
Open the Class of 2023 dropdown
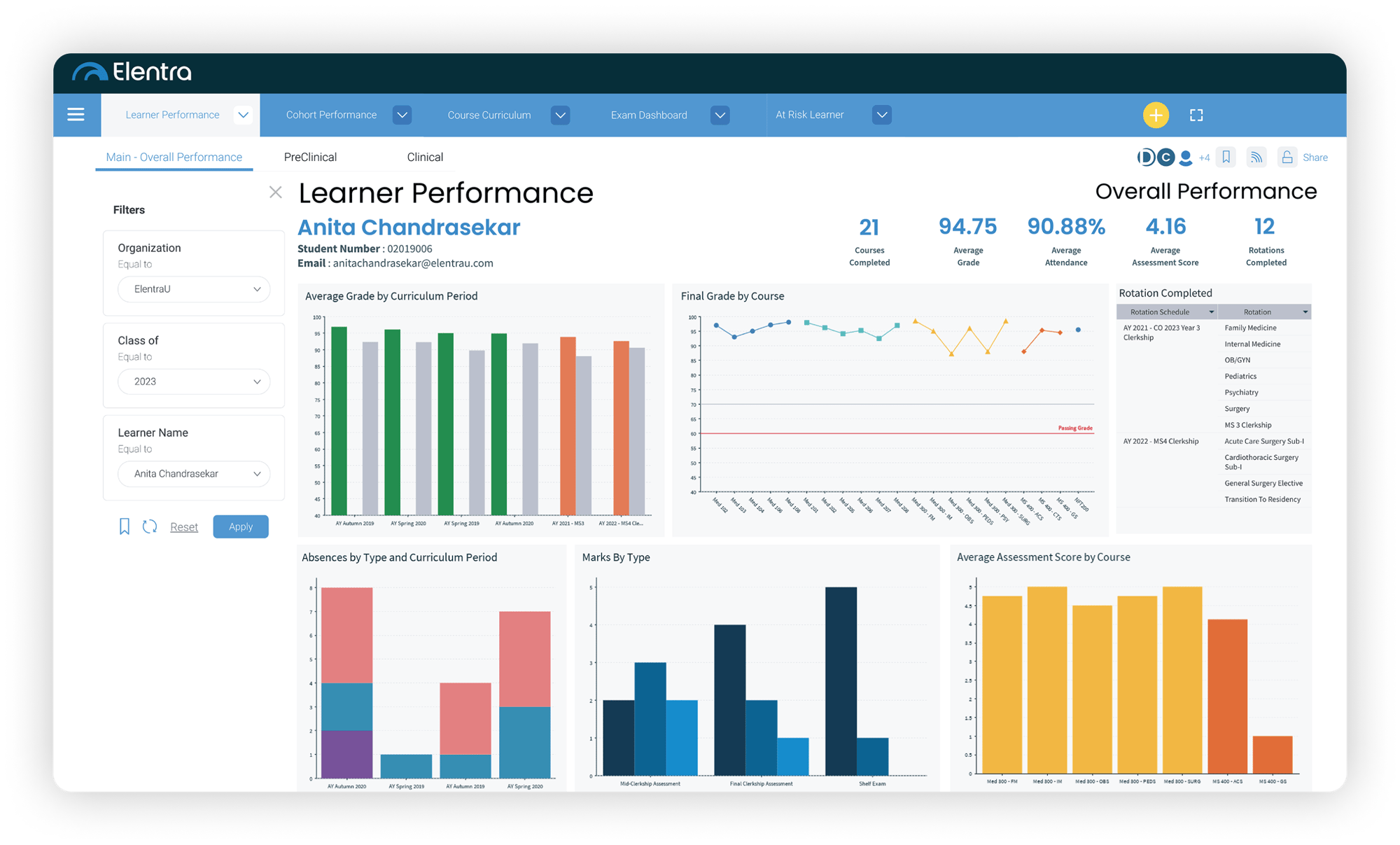pyautogui.click(x=194, y=382)
